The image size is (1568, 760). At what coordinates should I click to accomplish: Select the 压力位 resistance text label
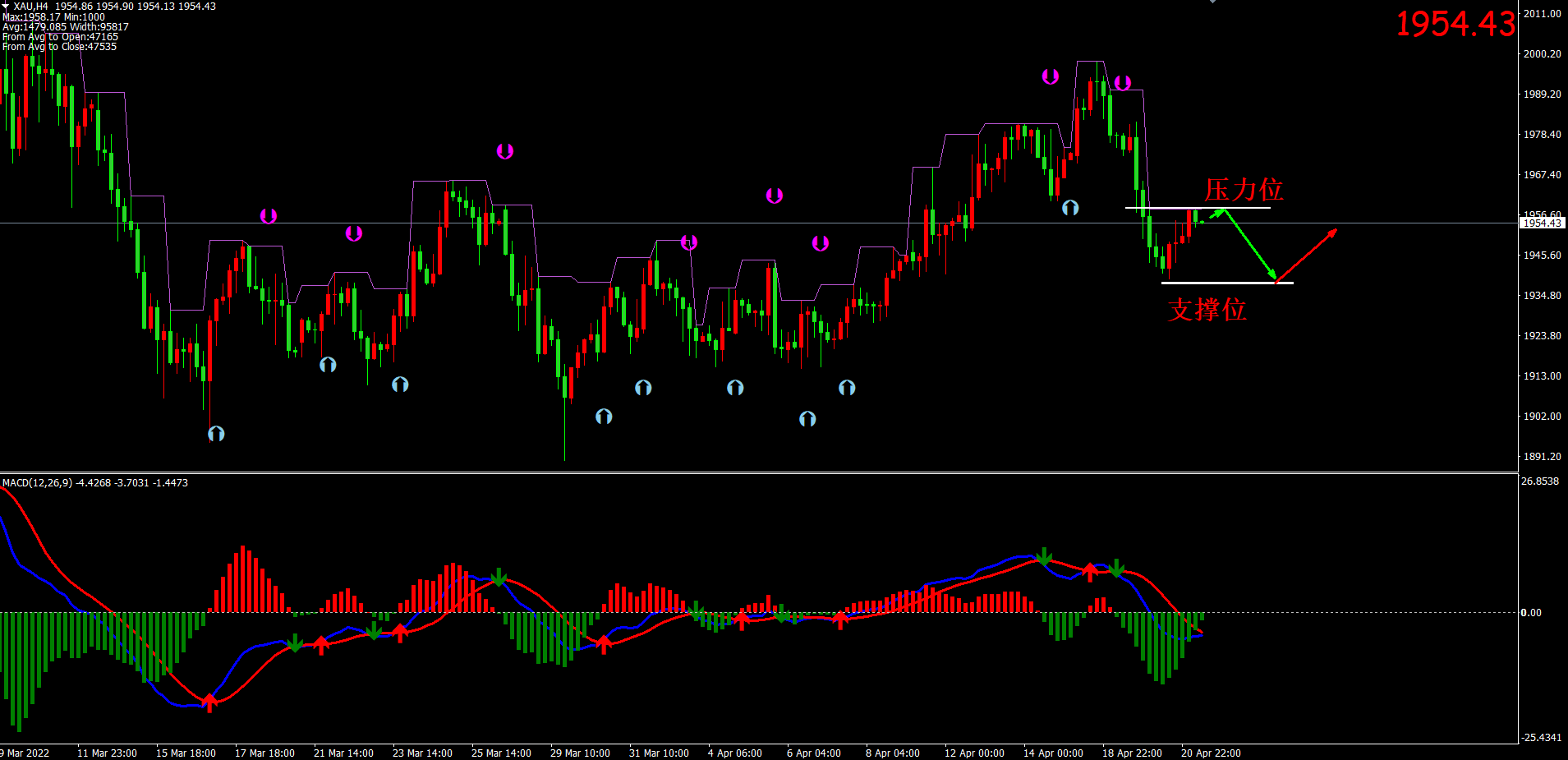click(1243, 190)
